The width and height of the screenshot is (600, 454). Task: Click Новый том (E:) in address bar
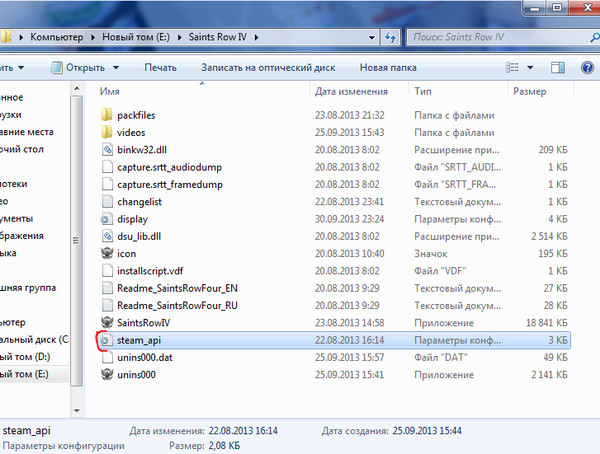136,37
